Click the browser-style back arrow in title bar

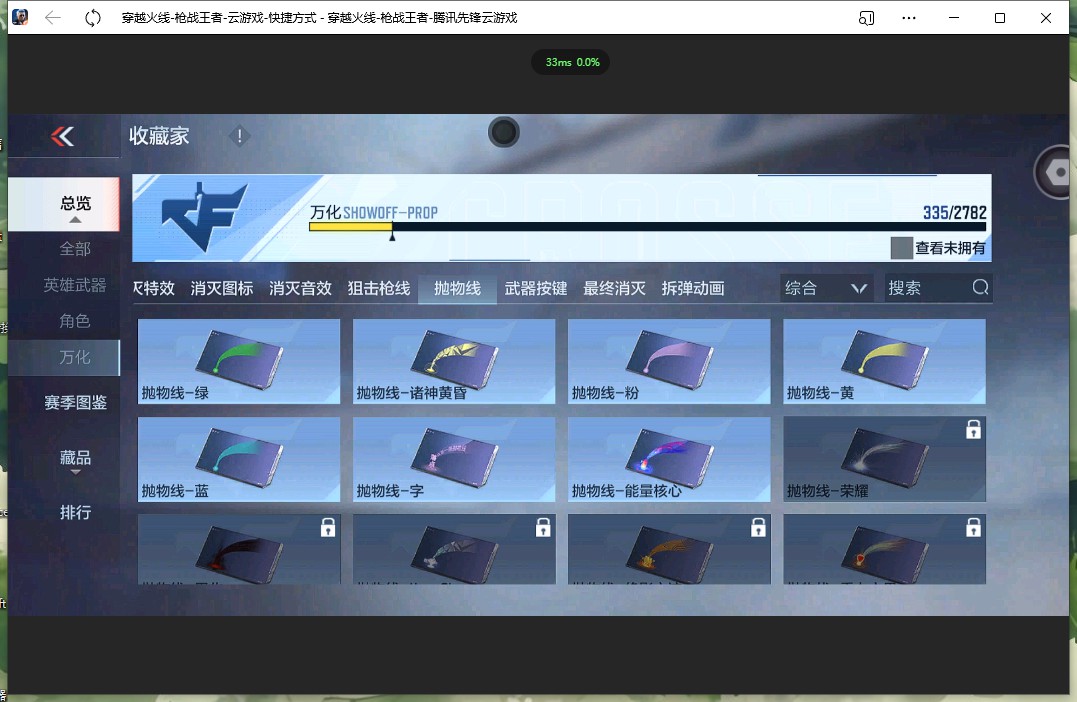pos(53,18)
